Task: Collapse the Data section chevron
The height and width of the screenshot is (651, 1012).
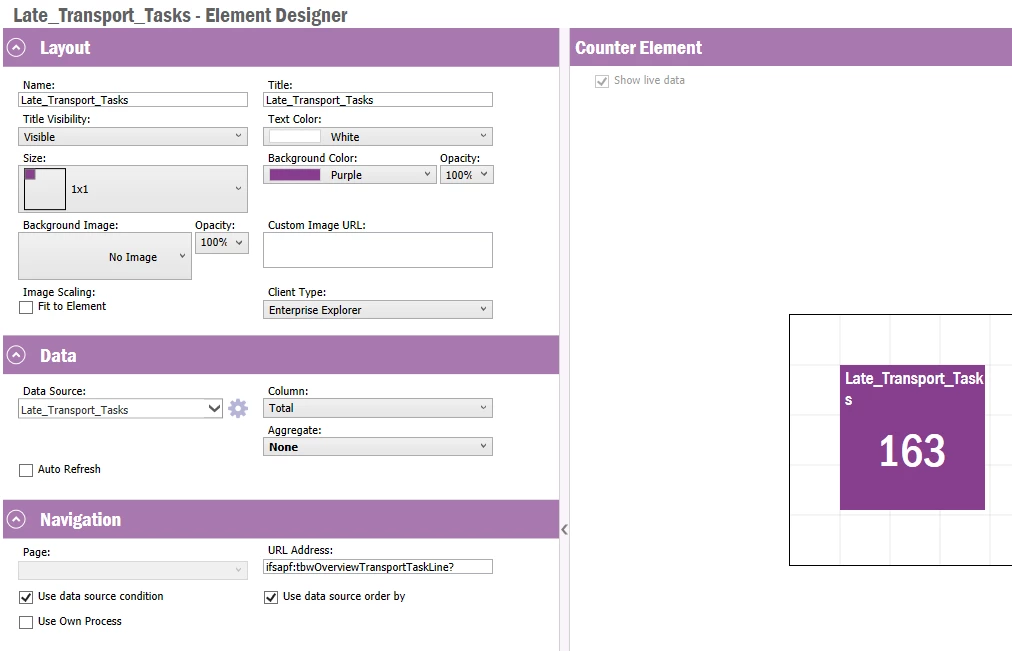Action: pyautogui.click(x=17, y=356)
